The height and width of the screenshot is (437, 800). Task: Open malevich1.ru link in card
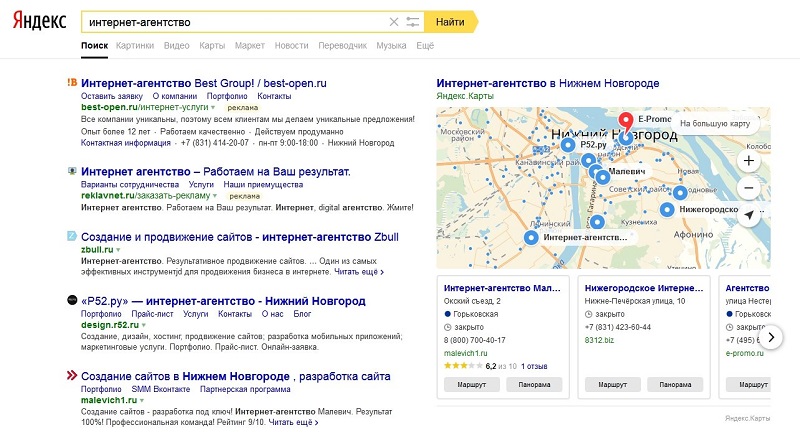[x=465, y=353]
